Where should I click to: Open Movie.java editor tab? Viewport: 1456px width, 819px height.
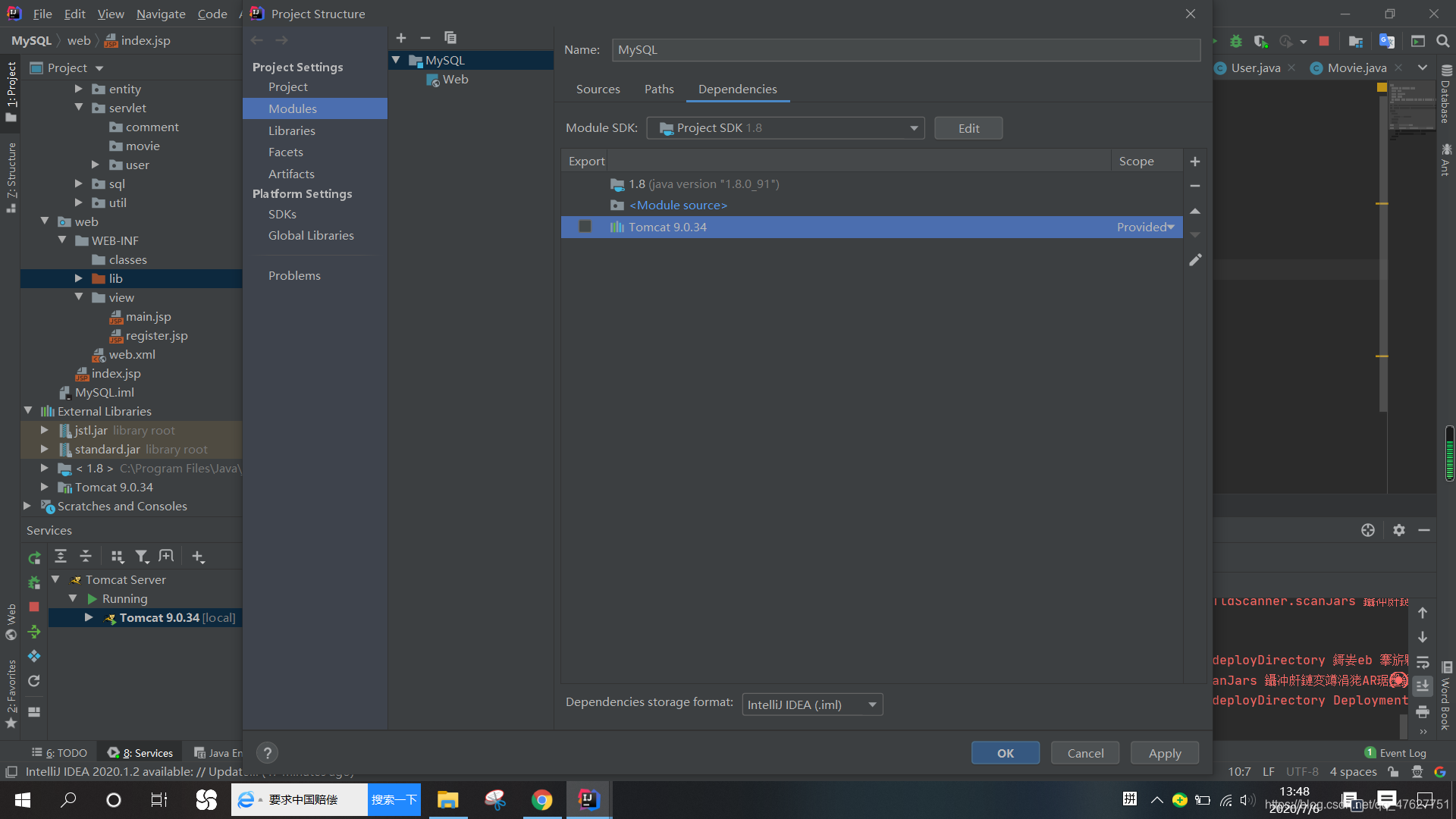[1356, 67]
